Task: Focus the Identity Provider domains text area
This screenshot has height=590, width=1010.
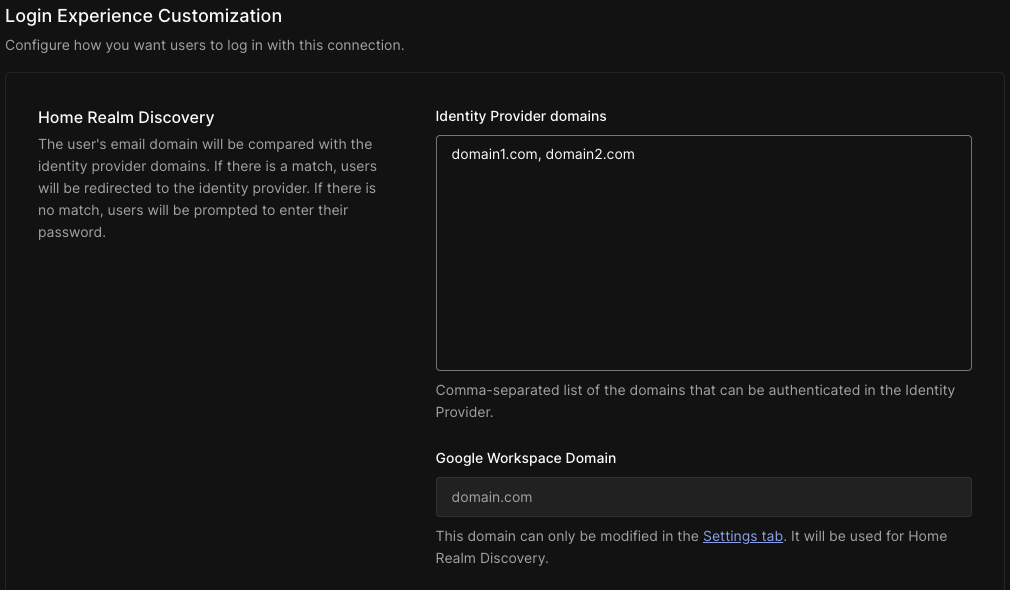Action: click(703, 252)
